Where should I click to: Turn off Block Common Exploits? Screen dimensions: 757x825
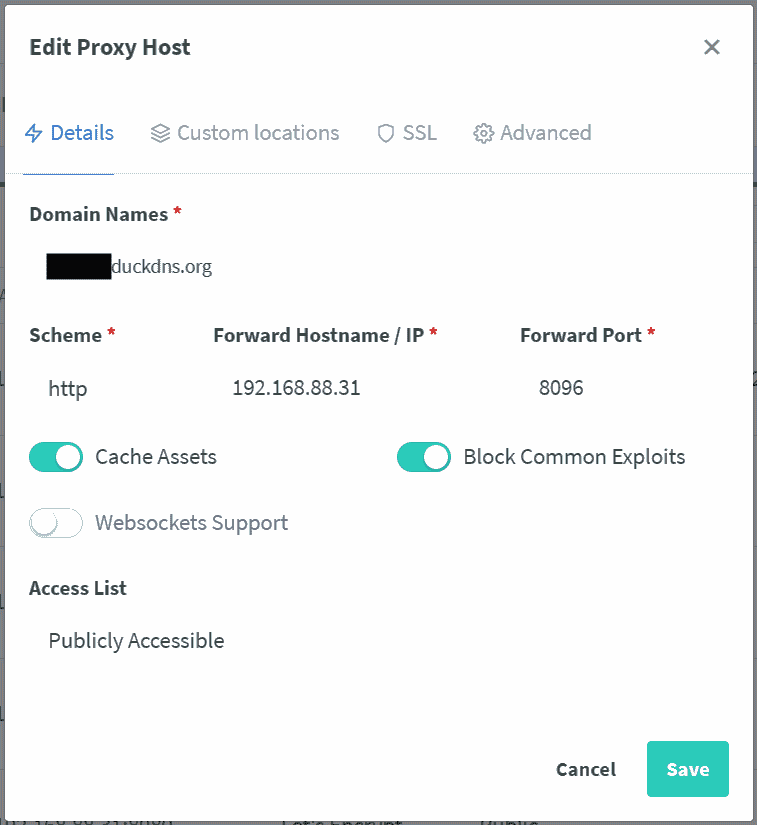click(x=424, y=458)
